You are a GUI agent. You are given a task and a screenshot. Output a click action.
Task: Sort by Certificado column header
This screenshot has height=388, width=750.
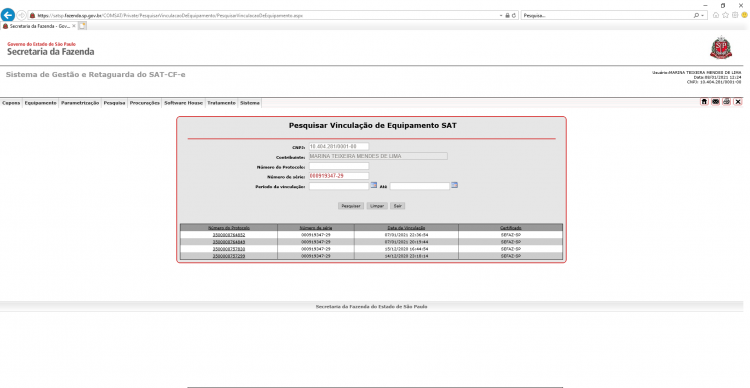(x=511, y=228)
